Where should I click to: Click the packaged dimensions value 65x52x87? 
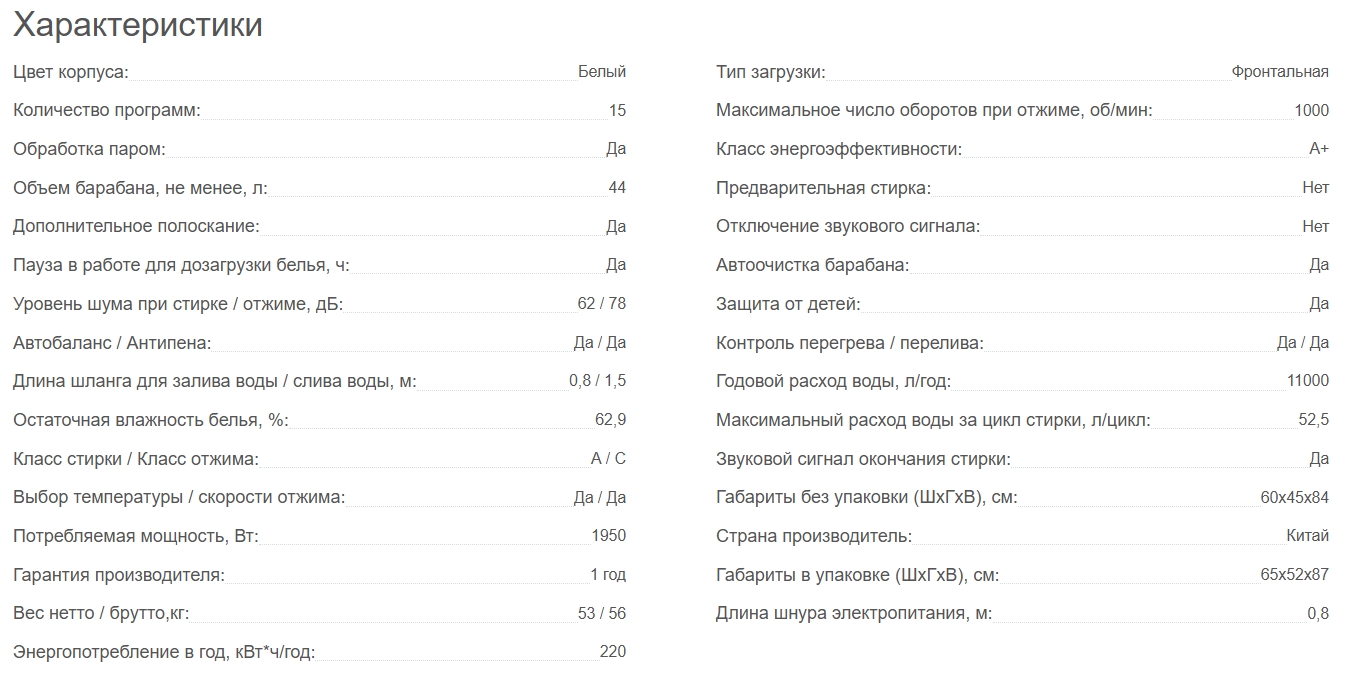(x=1295, y=575)
